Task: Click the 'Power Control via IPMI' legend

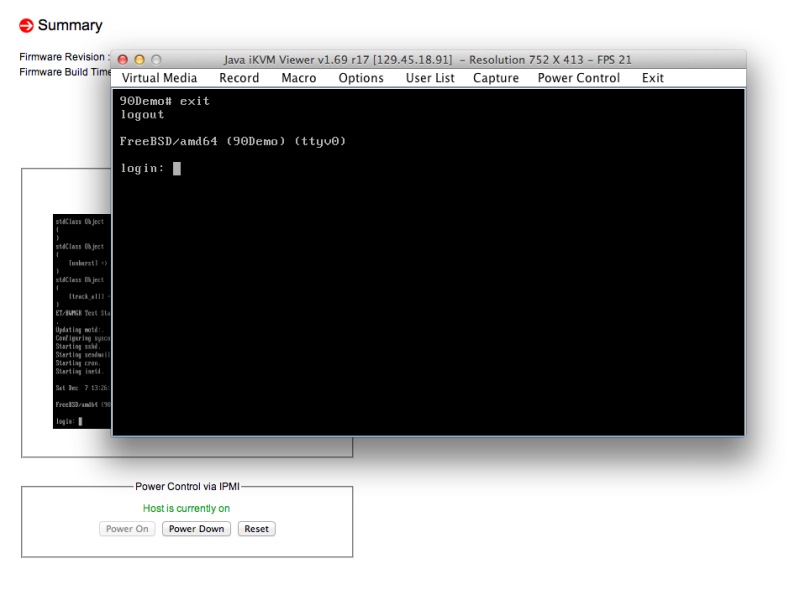Action: [x=187, y=486]
